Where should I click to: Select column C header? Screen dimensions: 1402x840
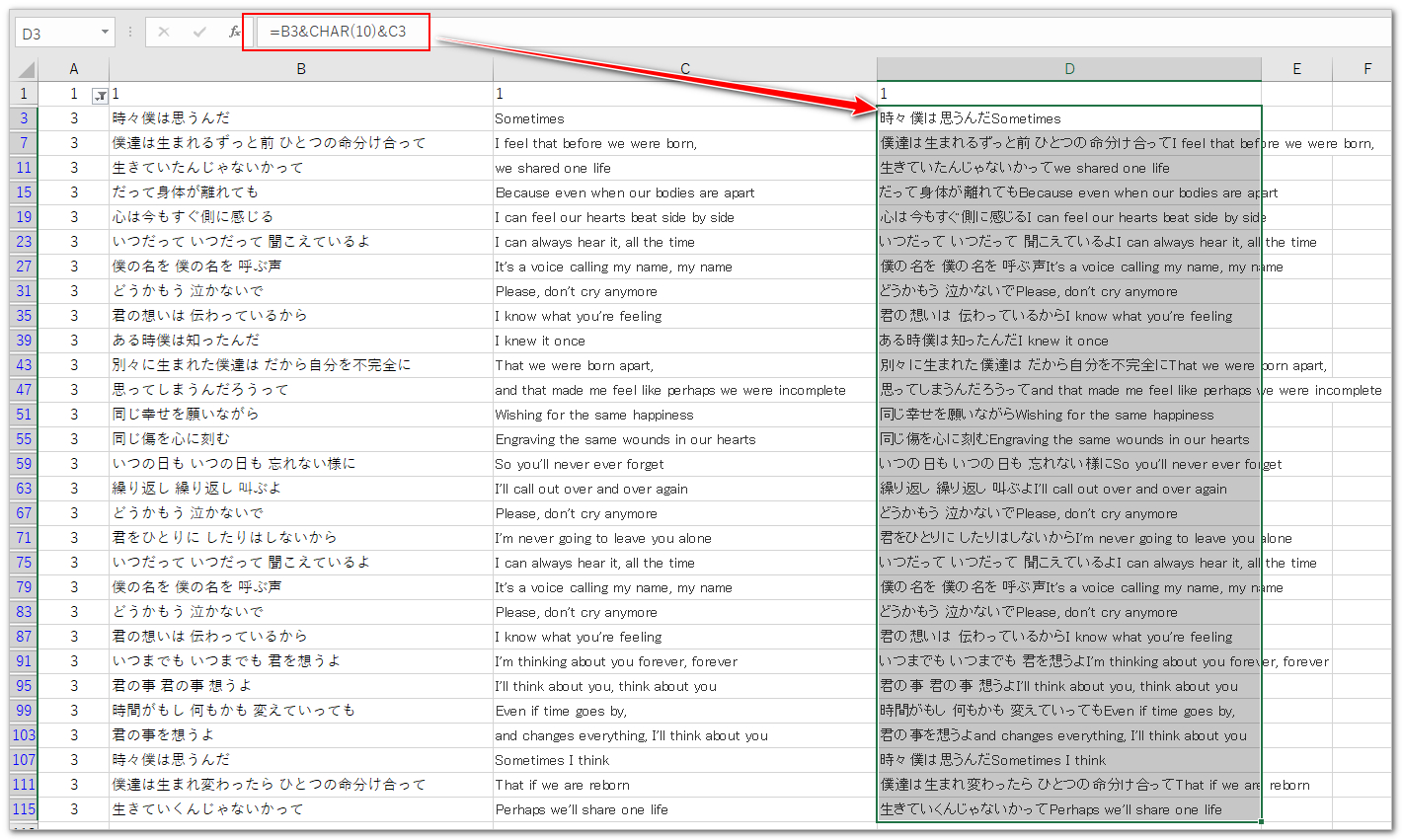[685, 69]
